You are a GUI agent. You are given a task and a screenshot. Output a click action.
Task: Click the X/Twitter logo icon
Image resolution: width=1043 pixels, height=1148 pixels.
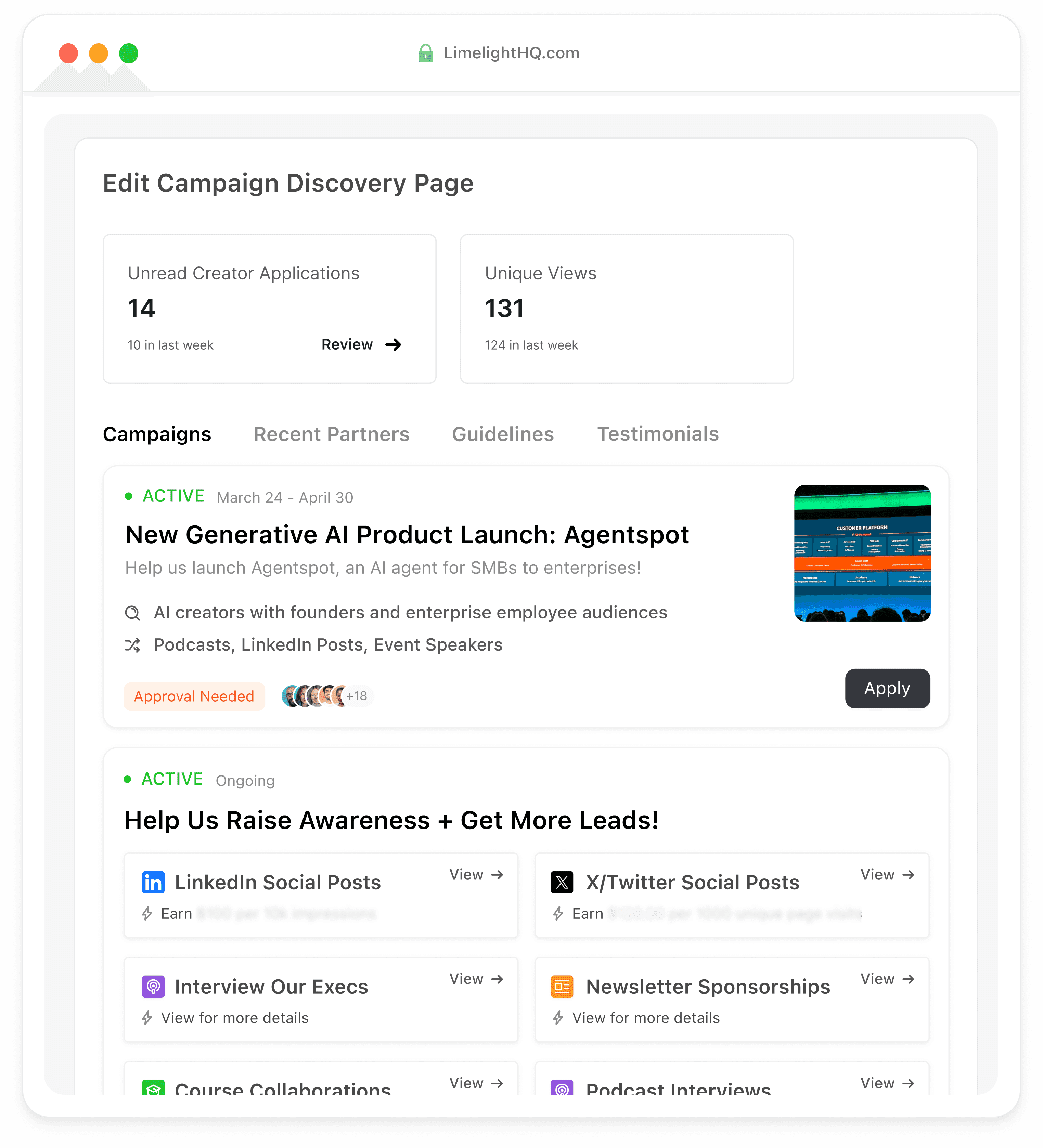(562, 882)
